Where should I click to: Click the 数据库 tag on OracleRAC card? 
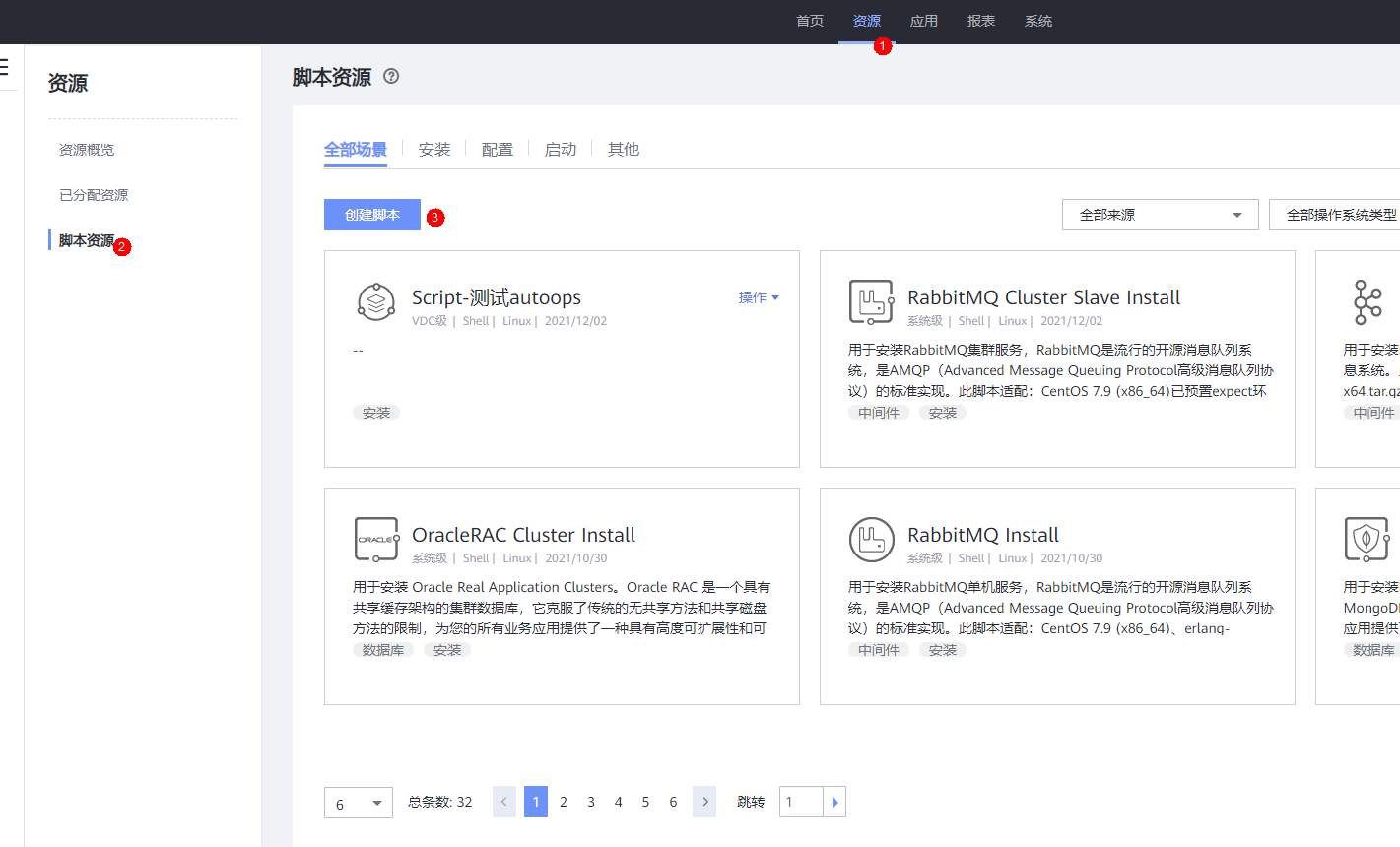point(383,650)
